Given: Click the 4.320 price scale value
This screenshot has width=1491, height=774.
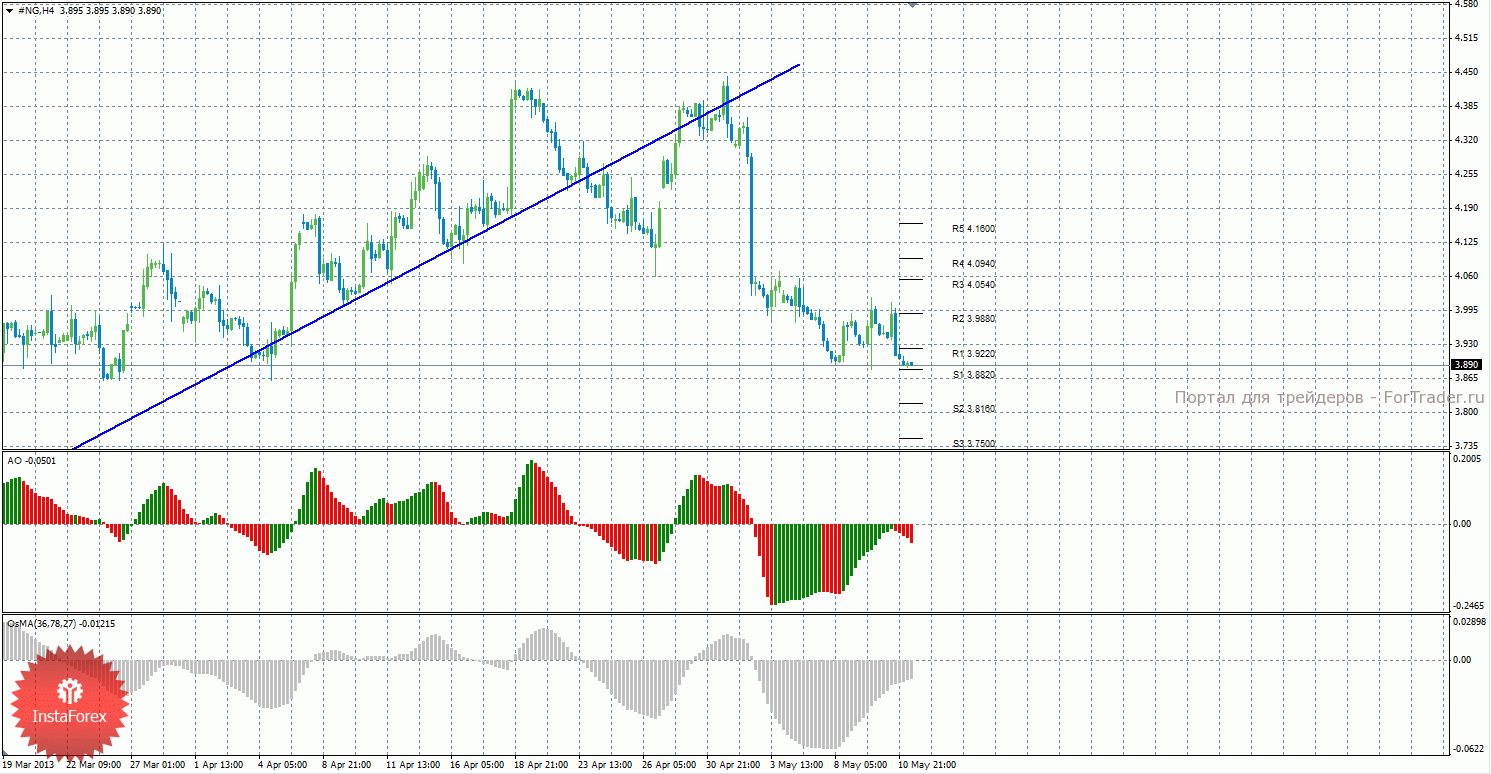Looking at the screenshot, I should click(1467, 140).
